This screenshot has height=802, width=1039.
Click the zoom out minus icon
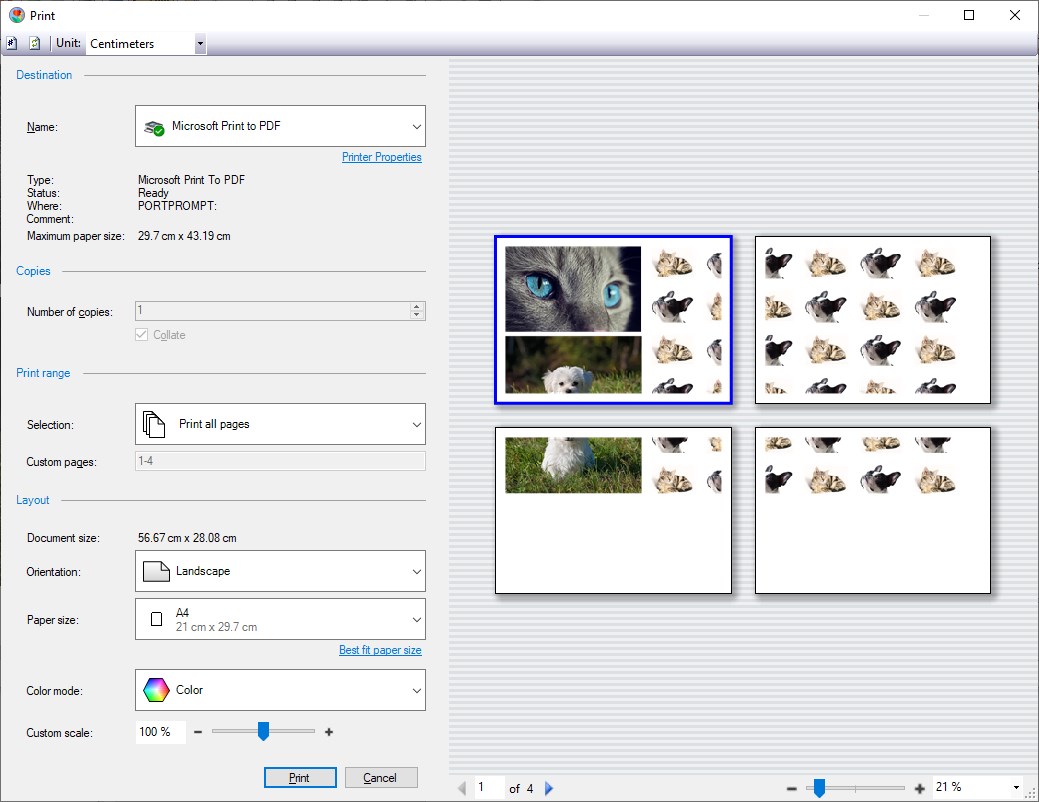[x=793, y=788]
